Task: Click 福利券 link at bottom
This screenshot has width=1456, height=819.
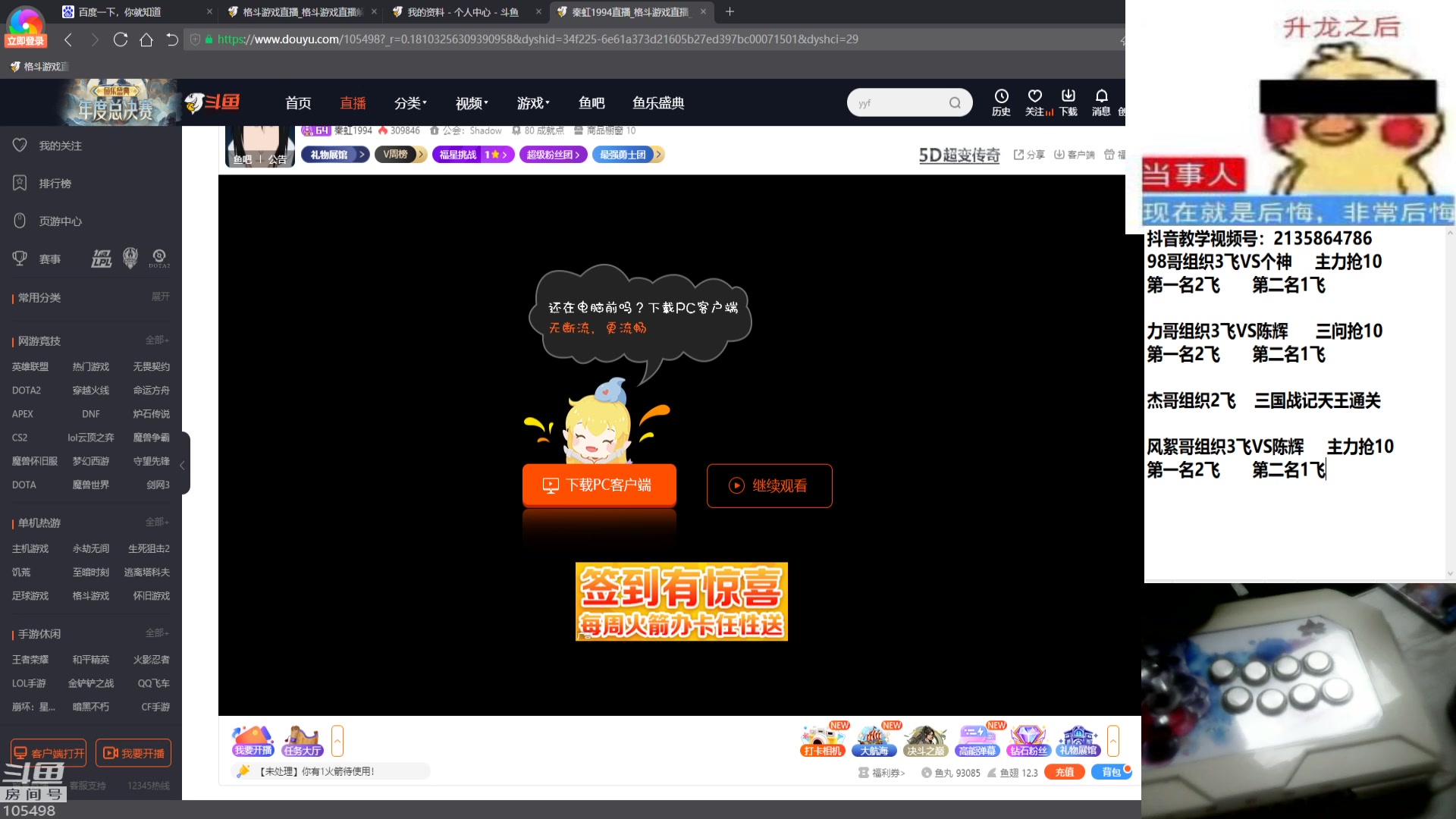Action: pos(881,773)
